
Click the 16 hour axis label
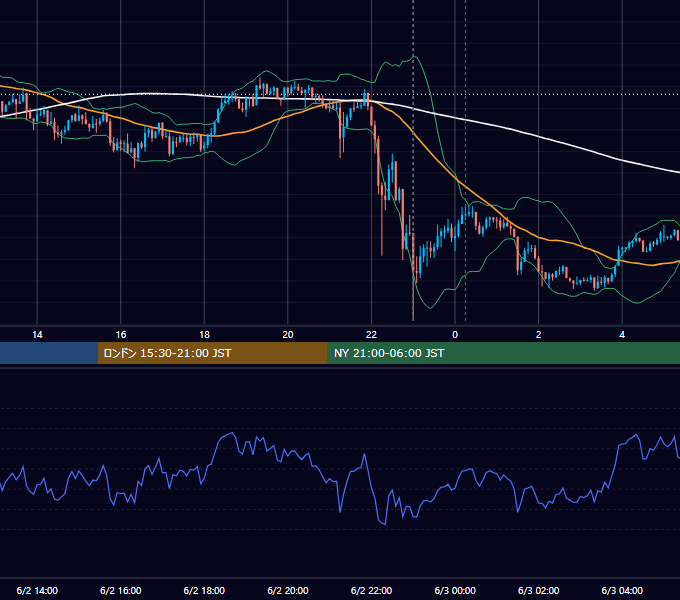121,335
